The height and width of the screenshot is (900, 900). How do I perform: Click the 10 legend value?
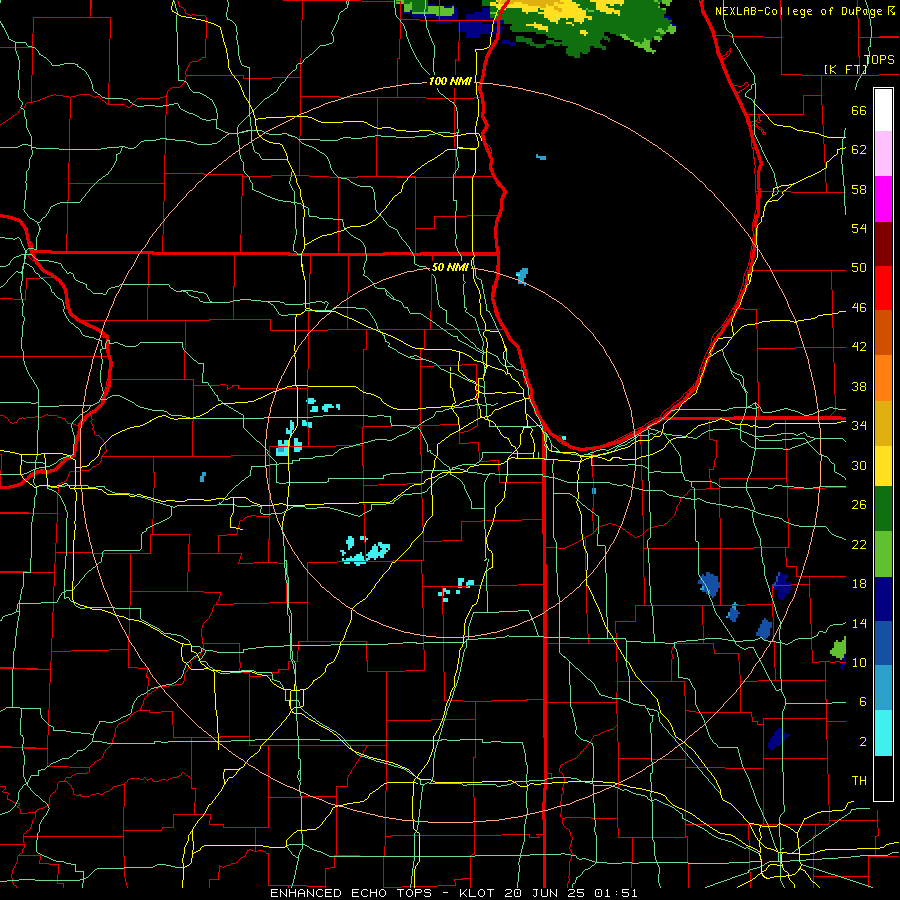click(x=859, y=662)
